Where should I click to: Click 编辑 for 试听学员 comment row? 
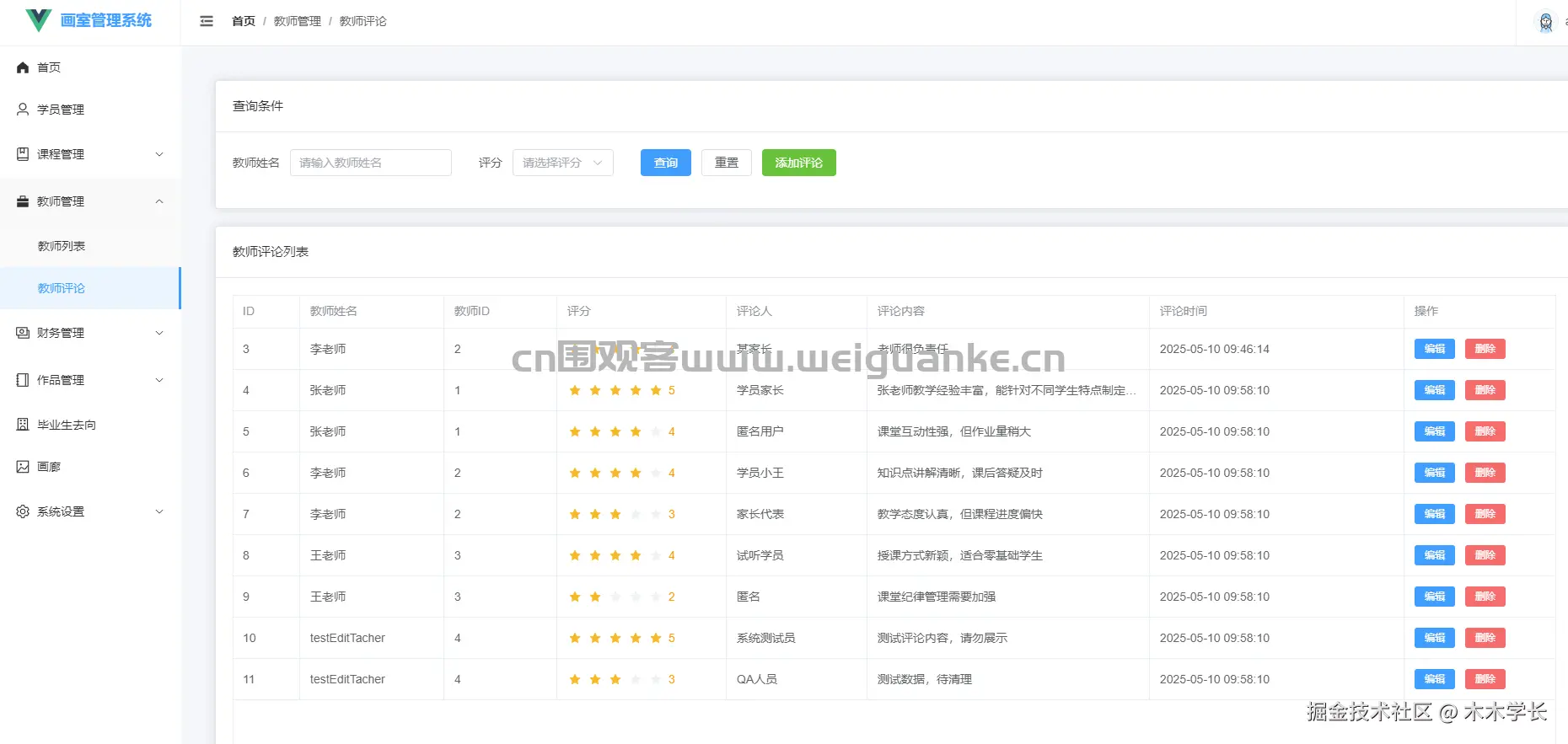click(x=1435, y=555)
